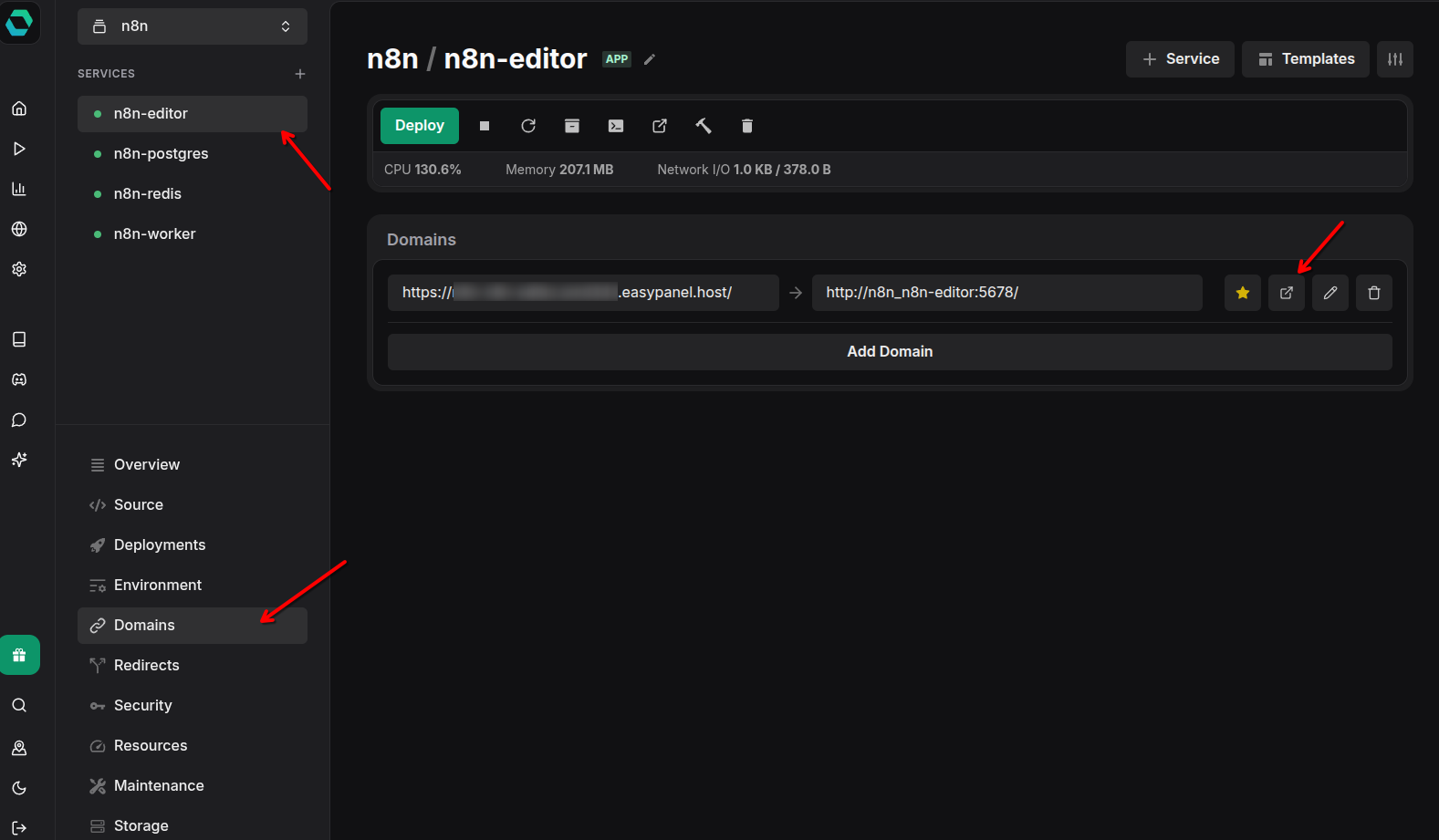Screen dimensions: 1439x840
Task: Click the http://n8n_n8n-editor:5678/ target field
Action: 1007,293
